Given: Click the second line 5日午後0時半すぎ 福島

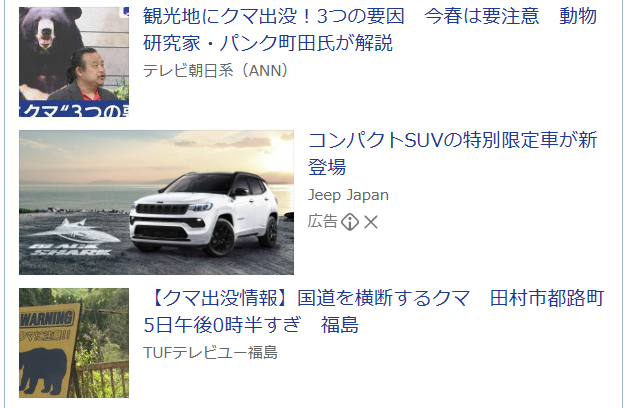Looking at the screenshot, I should 251,325.
